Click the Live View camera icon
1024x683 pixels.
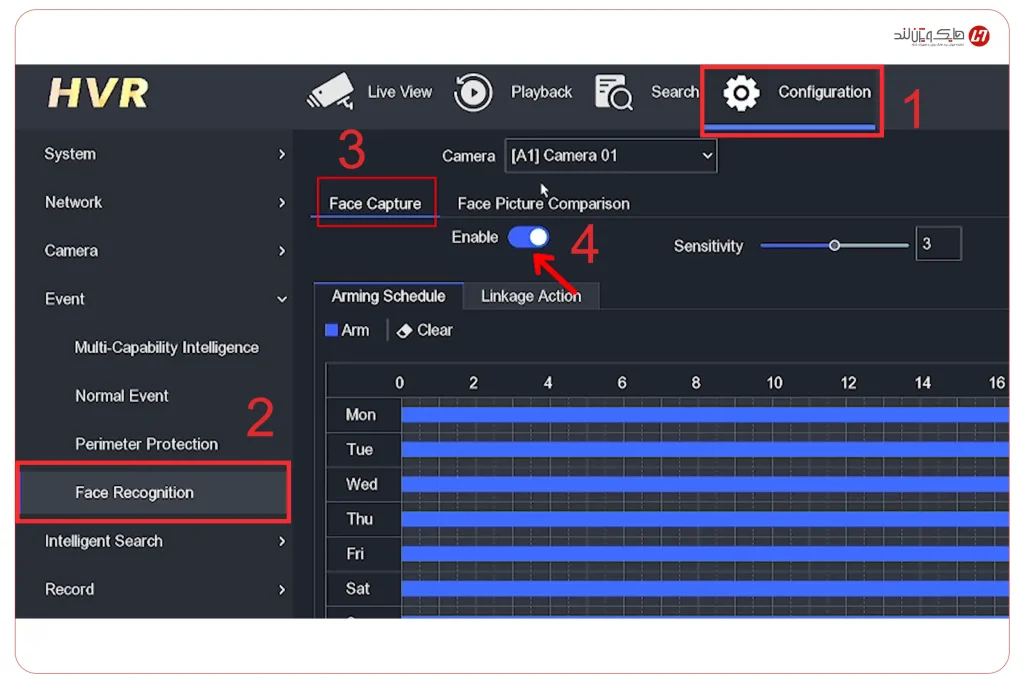[x=330, y=92]
